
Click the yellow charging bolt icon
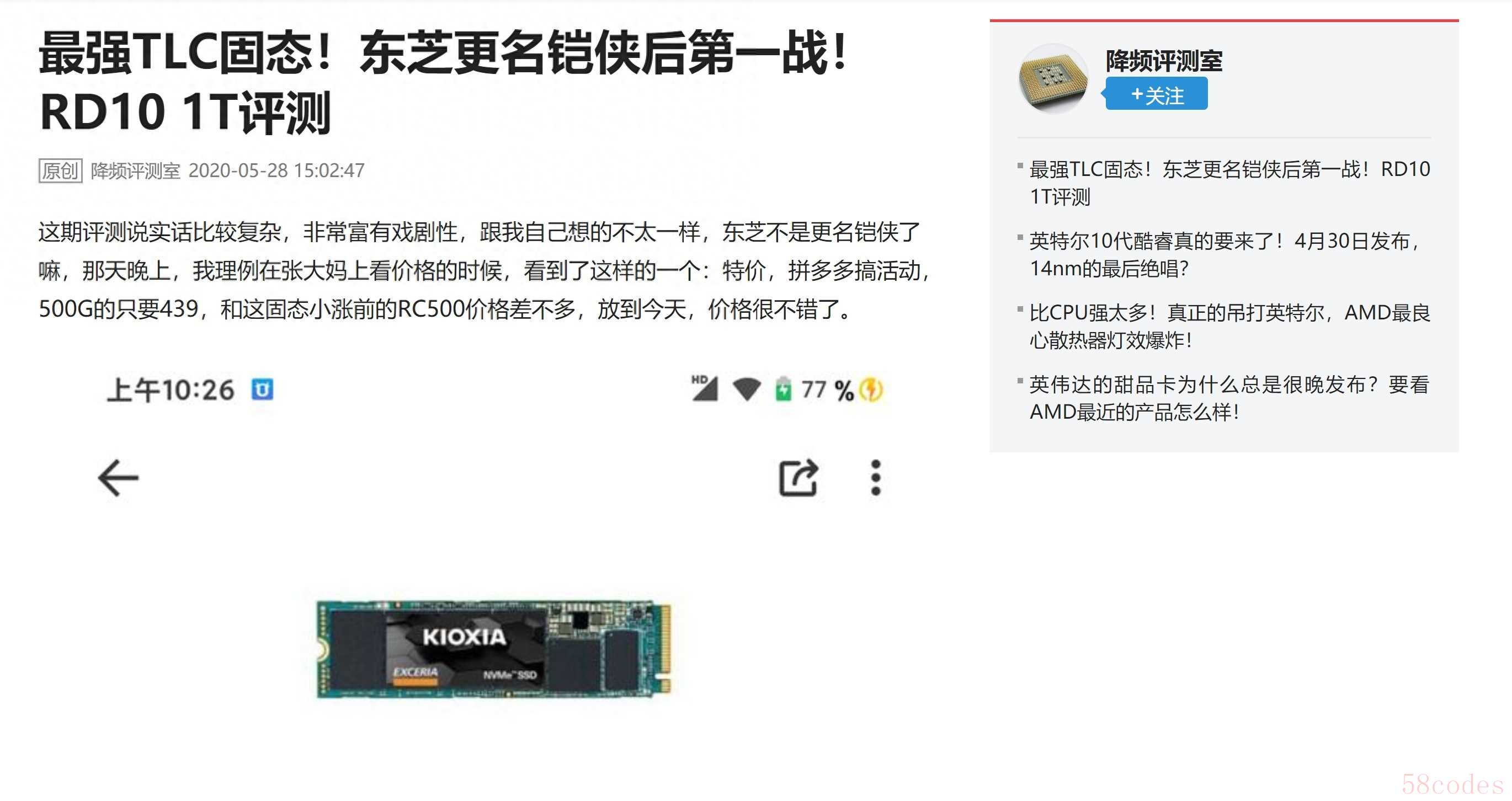coord(871,389)
